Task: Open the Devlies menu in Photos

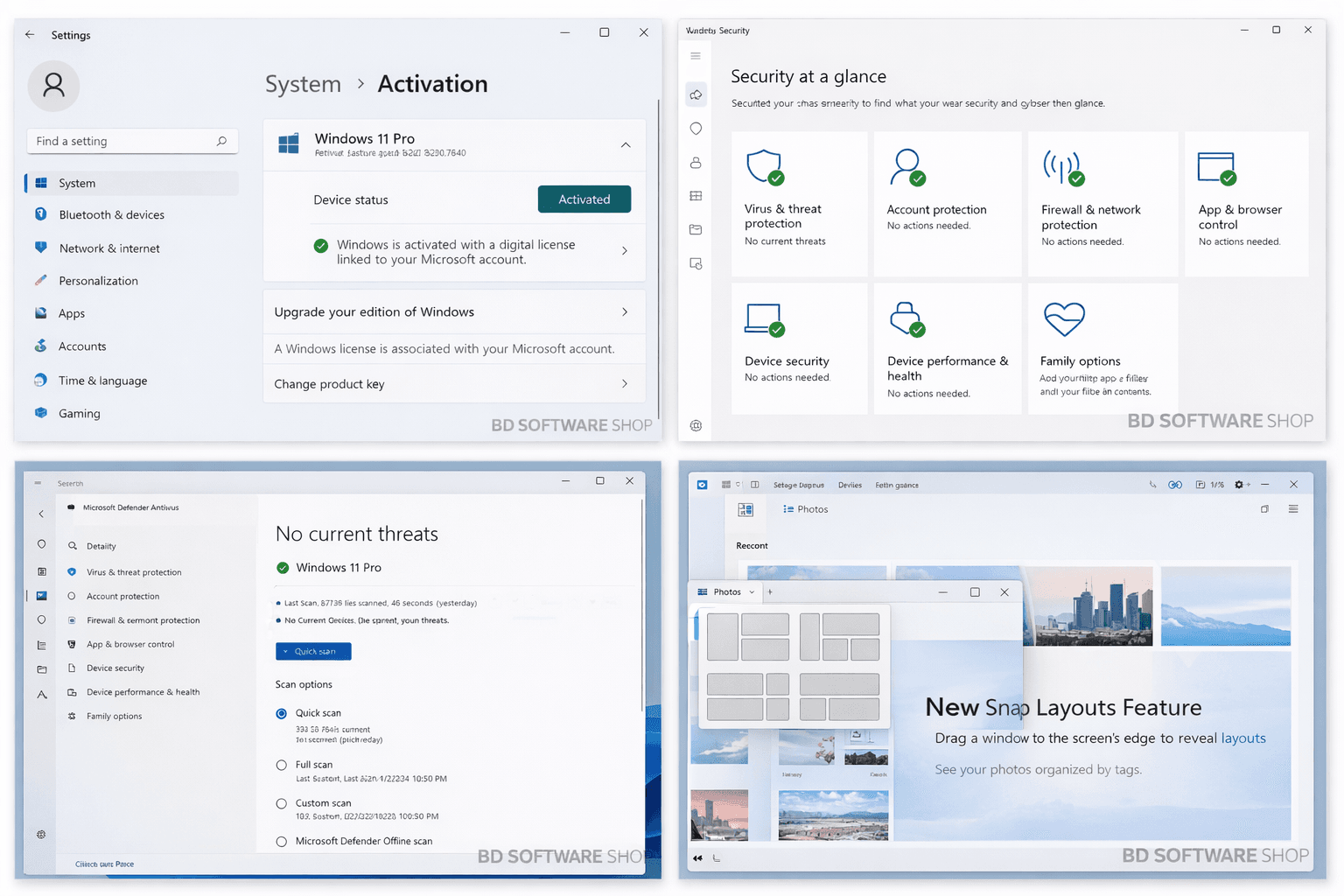Action: coord(850,485)
